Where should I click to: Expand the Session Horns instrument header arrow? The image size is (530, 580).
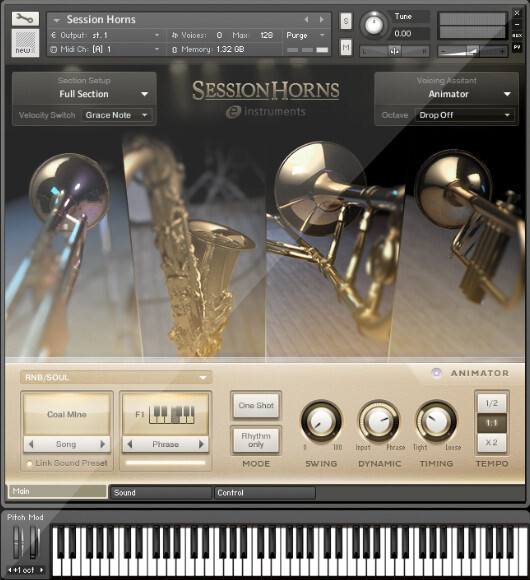tap(57, 20)
